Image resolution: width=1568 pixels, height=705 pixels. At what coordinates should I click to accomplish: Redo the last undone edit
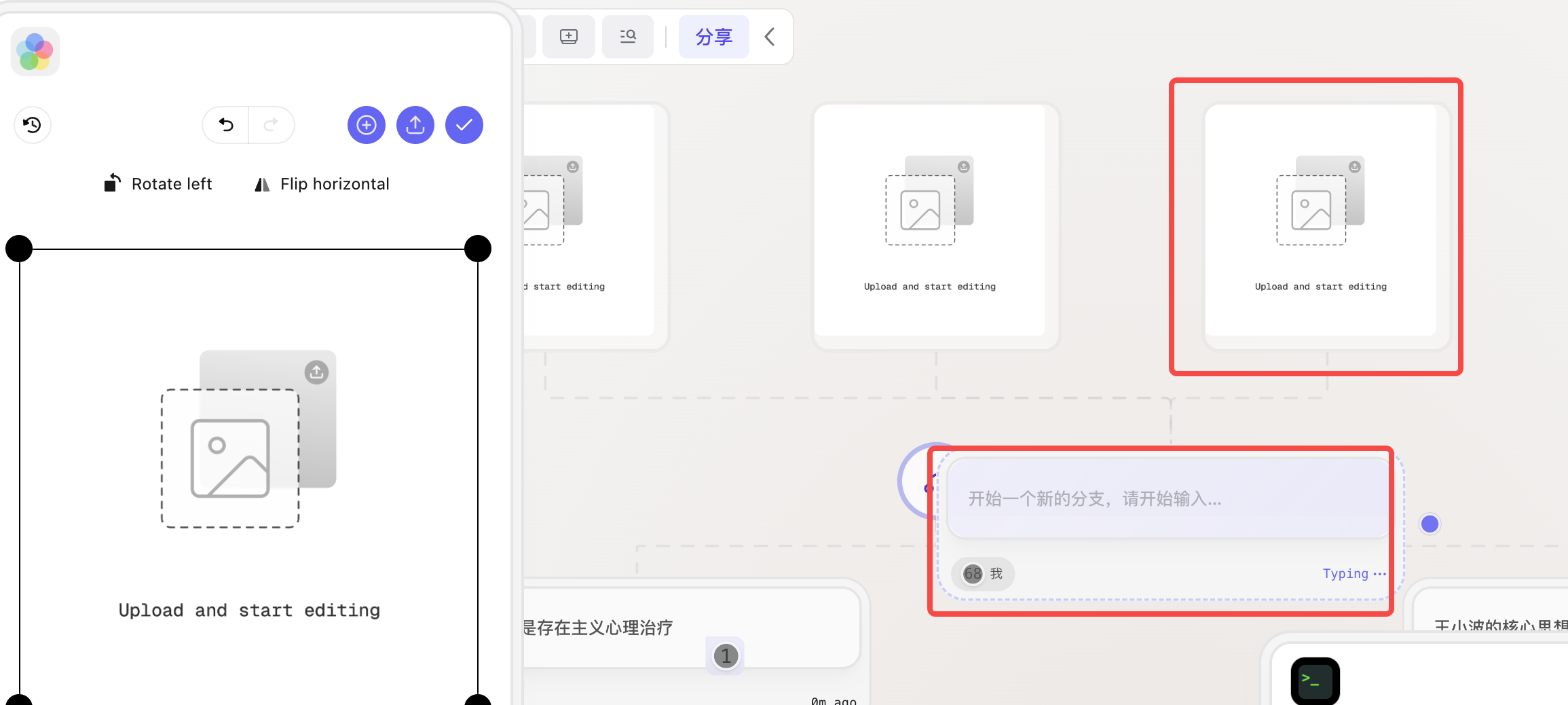(271, 125)
